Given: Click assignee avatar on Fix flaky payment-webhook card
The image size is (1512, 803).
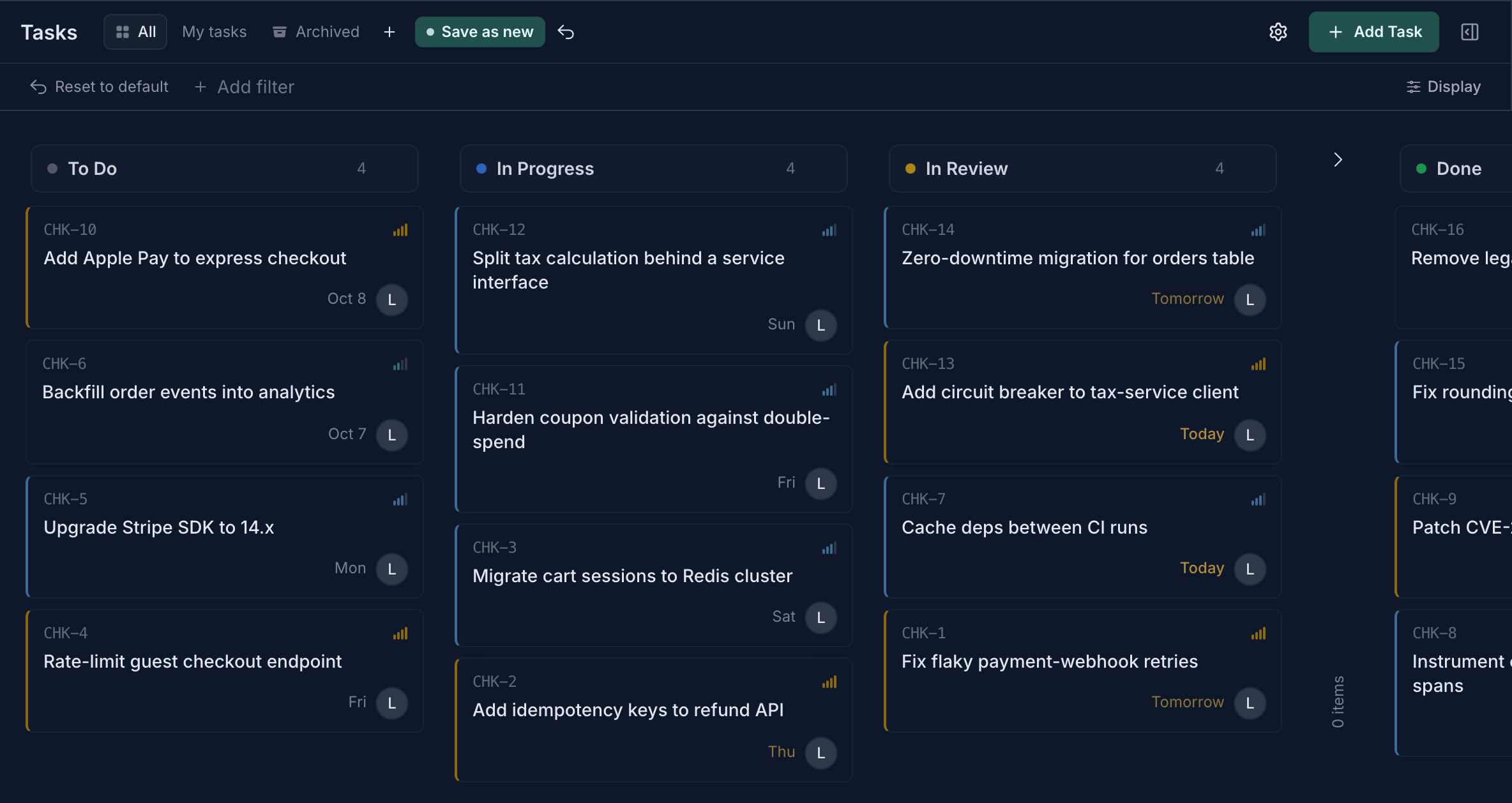Looking at the screenshot, I should (1250, 703).
